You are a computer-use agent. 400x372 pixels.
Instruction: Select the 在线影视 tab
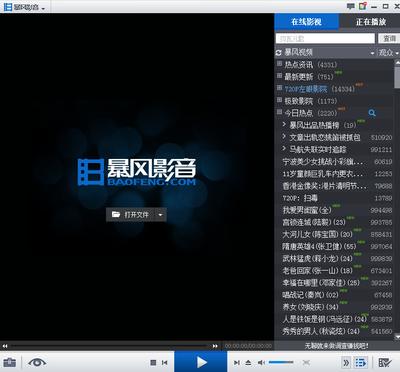(307, 22)
